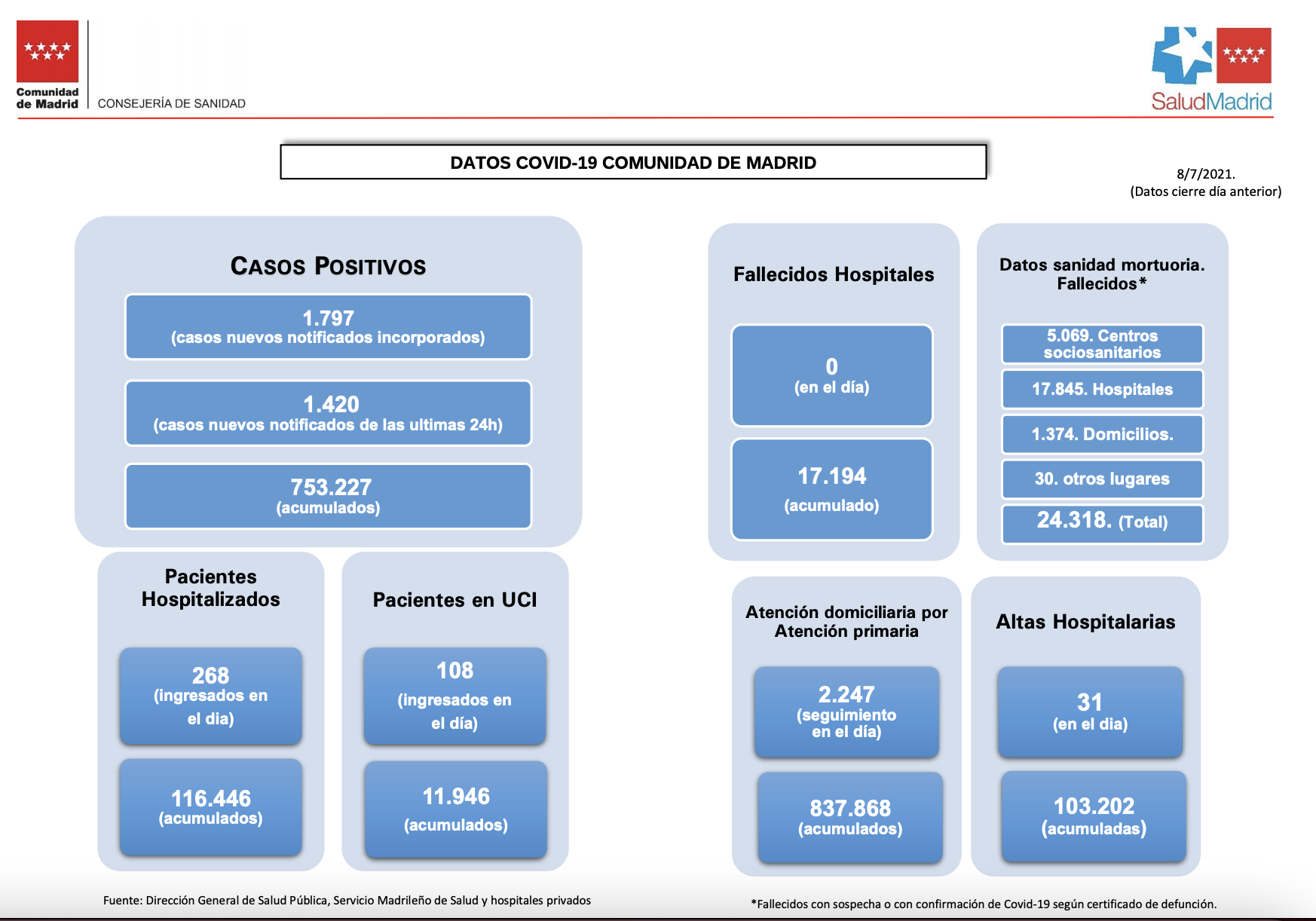This screenshot has height=921, width=1316.
Task: Click the 0 (en el día) fallecidos box
Action: [x=832, y=375]
